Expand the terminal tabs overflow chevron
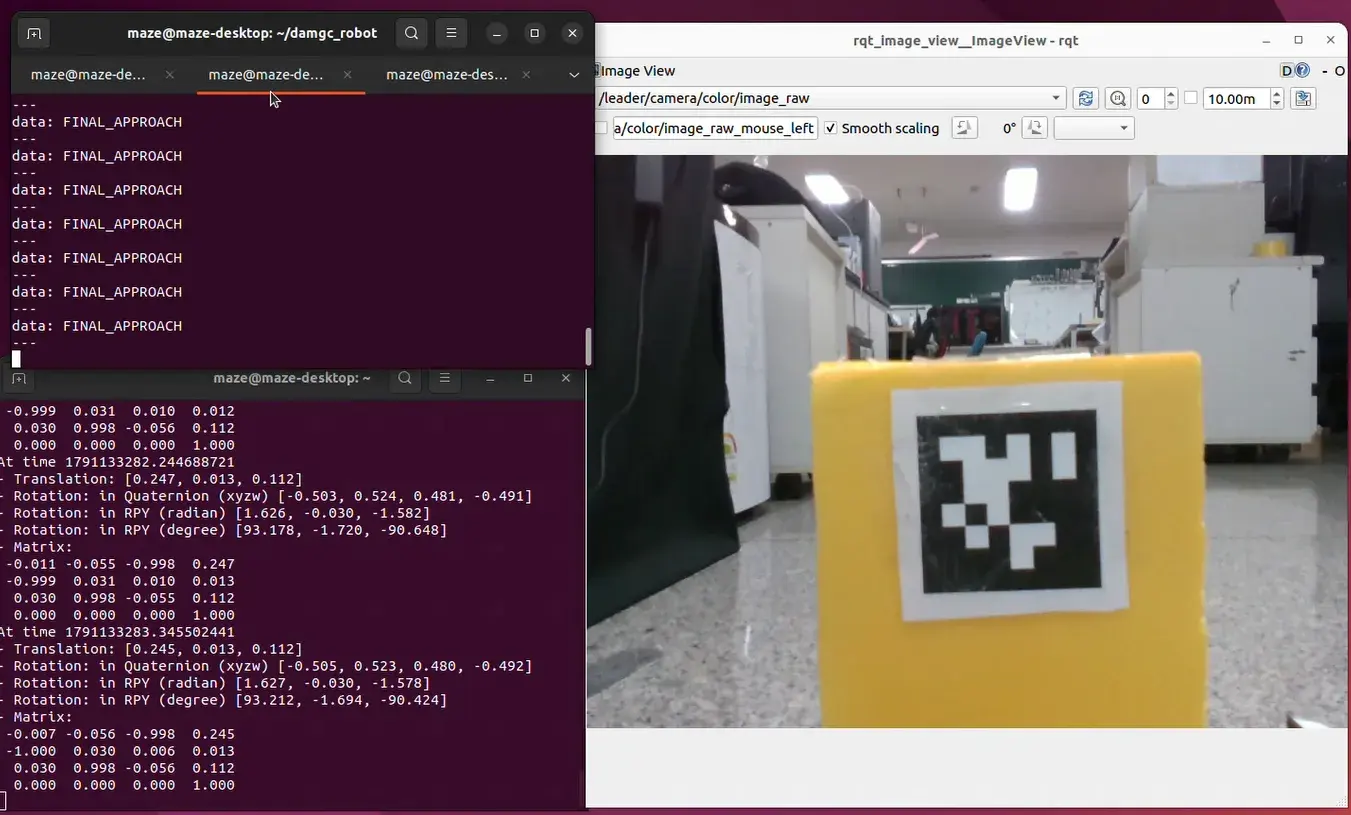 point(574,75)
